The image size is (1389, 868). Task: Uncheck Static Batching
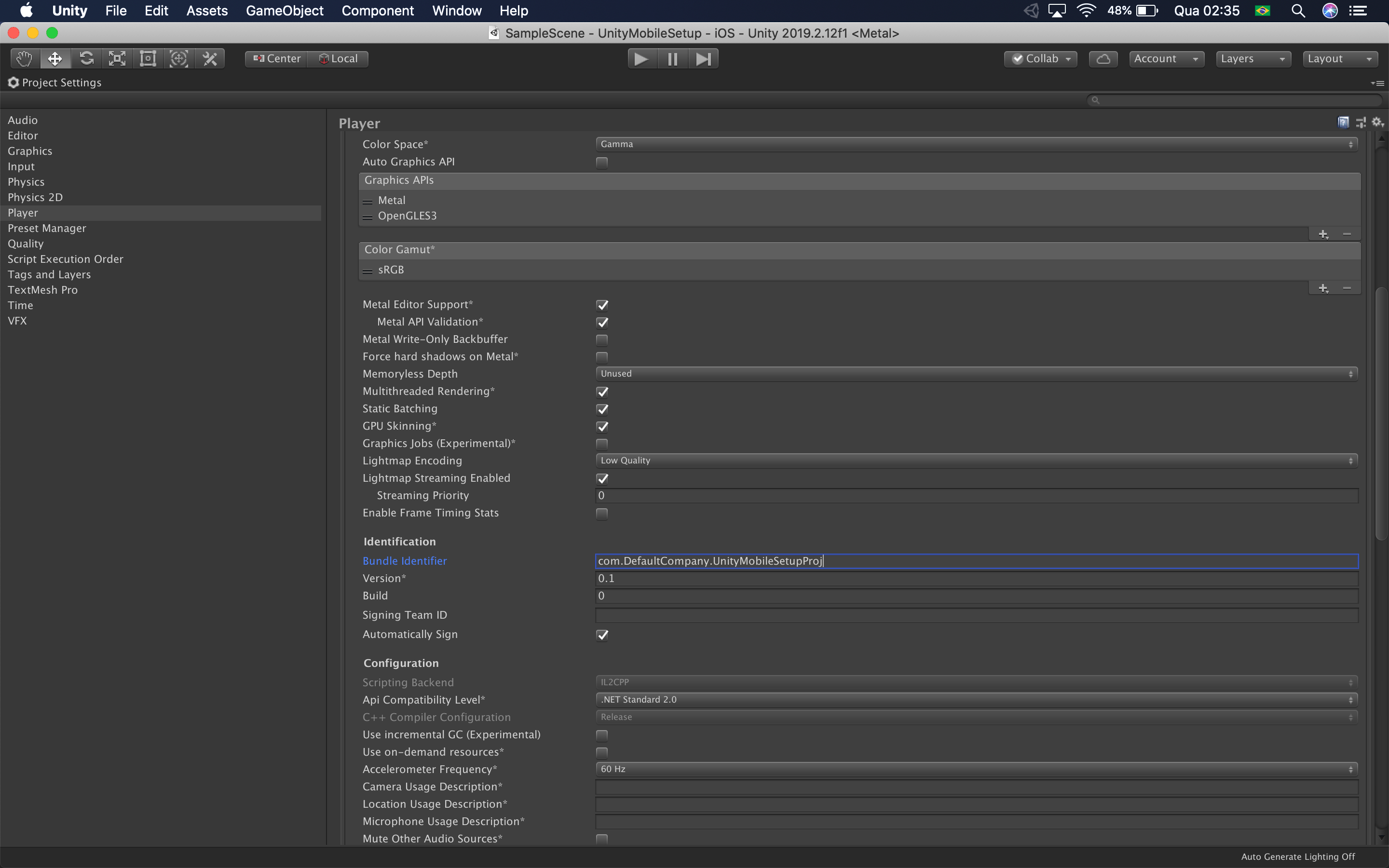coord(601,409)
